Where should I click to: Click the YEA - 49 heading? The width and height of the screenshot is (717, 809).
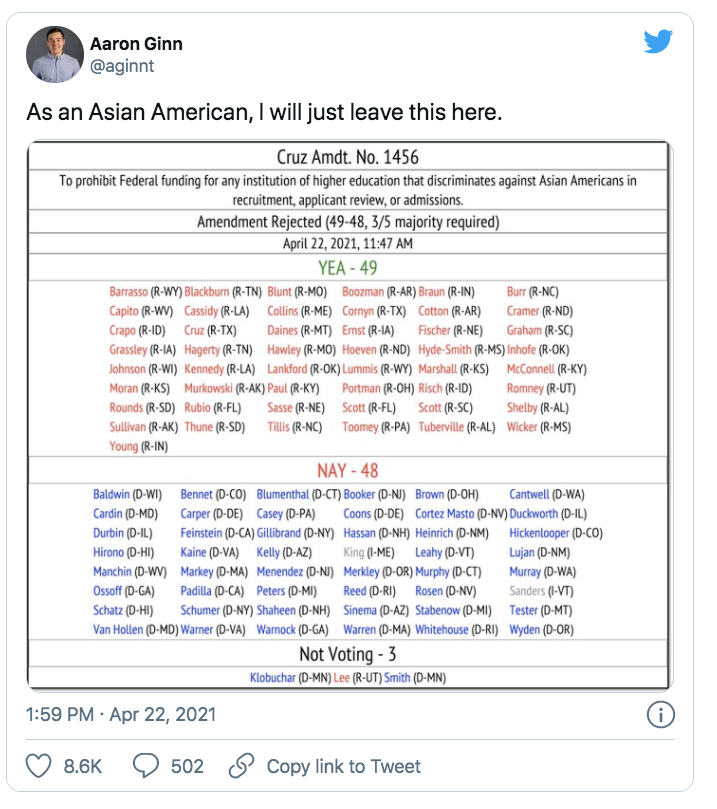coord(347,267)
